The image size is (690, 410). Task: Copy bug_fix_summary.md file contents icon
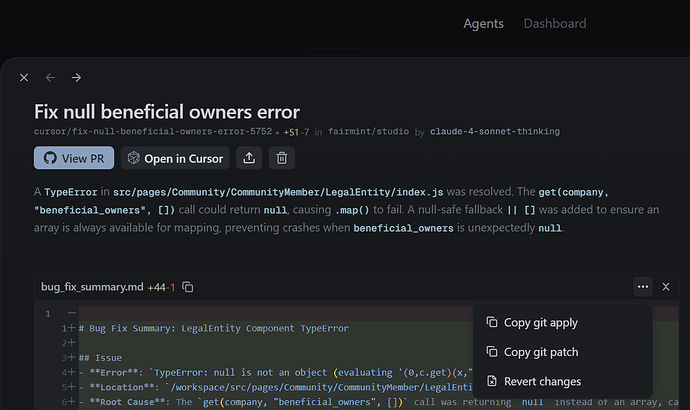click(188, 287)
